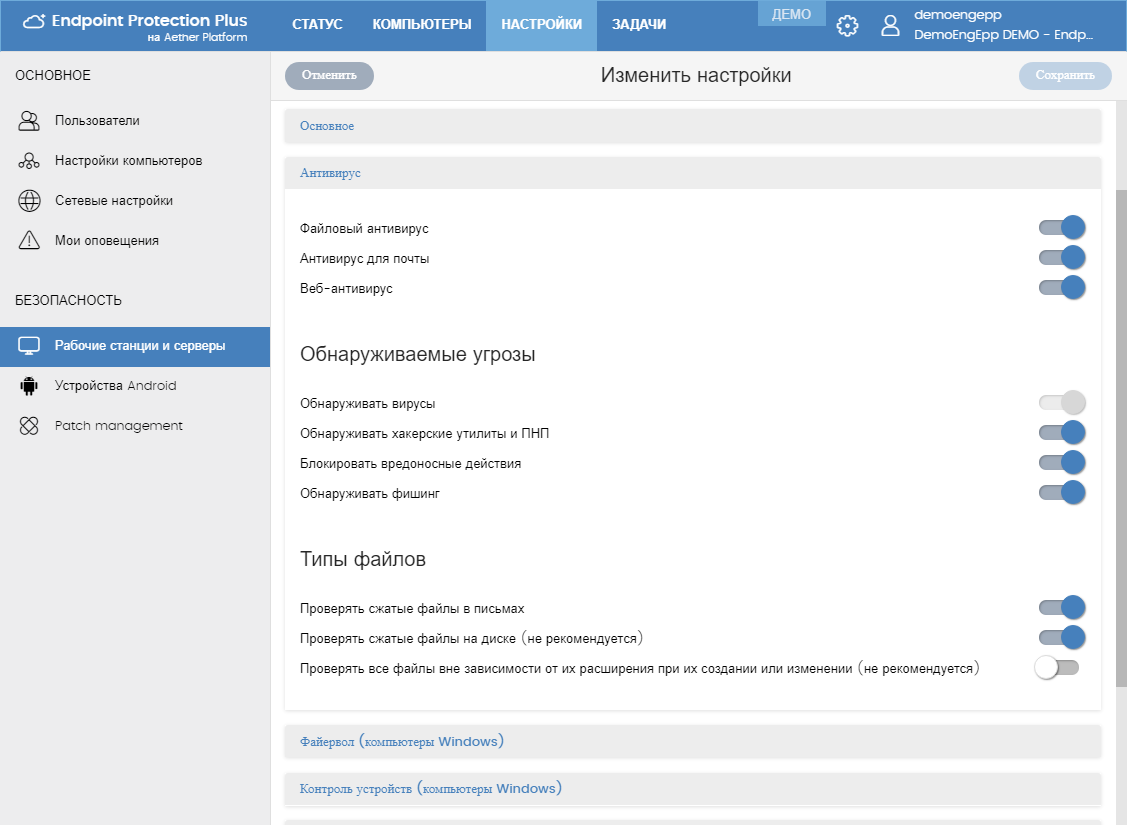Switch to the КОМПЬЮТЕРЫ tab
This screenshot has width=1127, height=825.
[x=422, y=25]
